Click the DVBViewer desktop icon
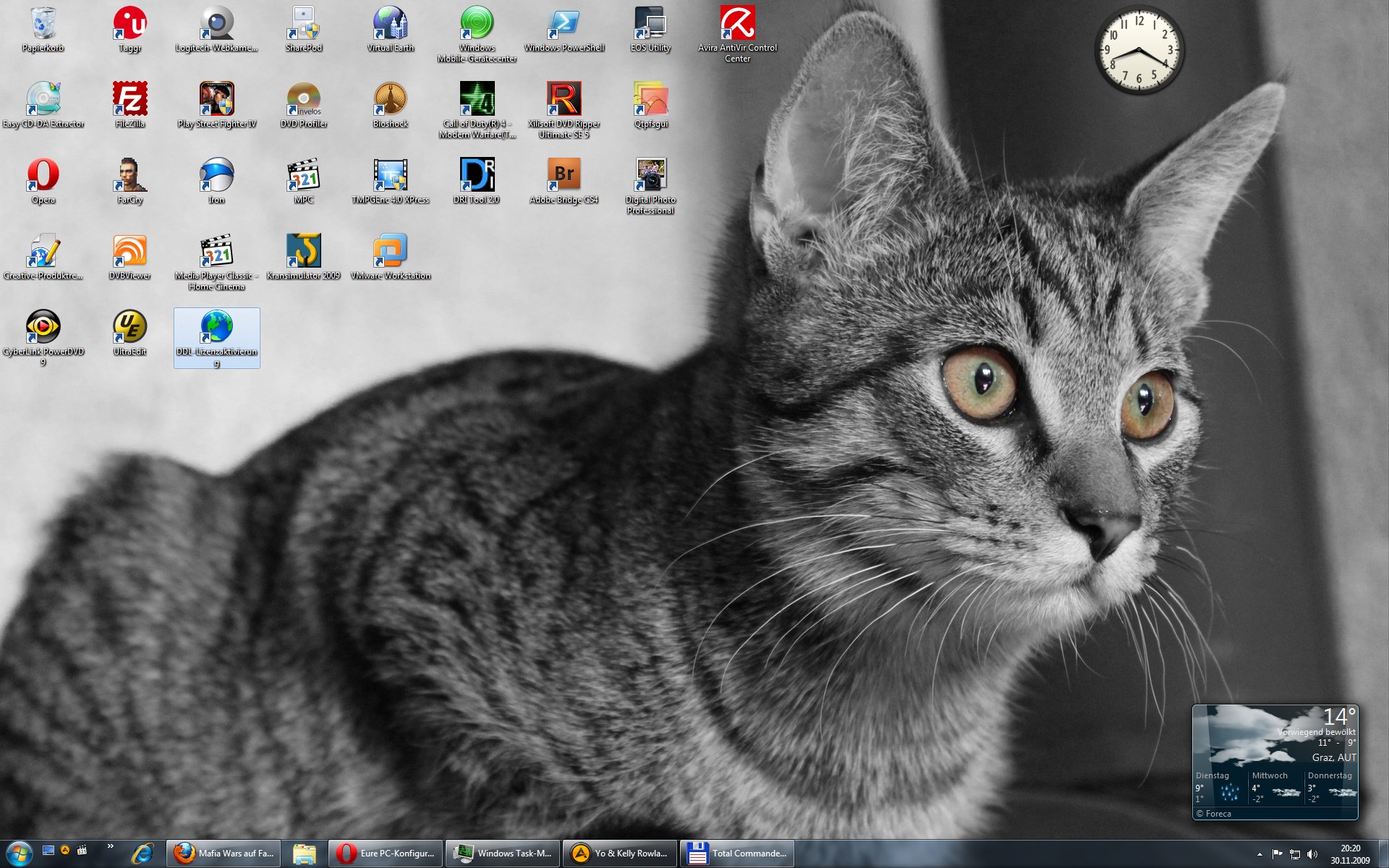The height and width of the screenshot is (868, 1389). pos(130,252)
